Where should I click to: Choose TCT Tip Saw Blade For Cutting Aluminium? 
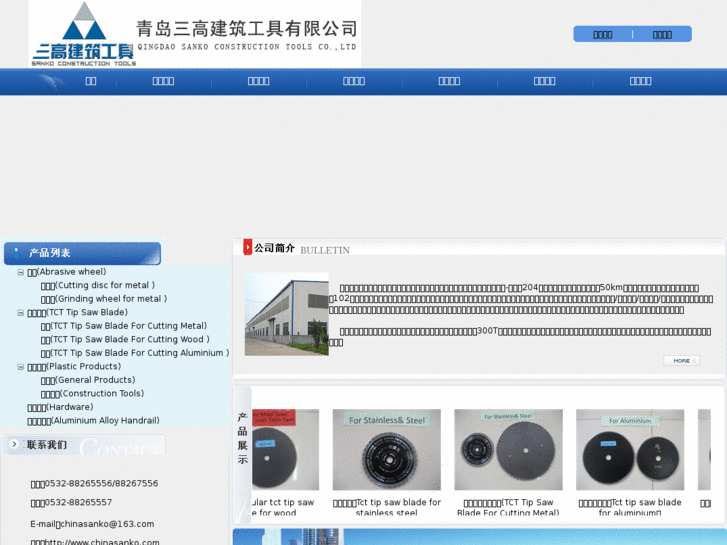point(134,353)
